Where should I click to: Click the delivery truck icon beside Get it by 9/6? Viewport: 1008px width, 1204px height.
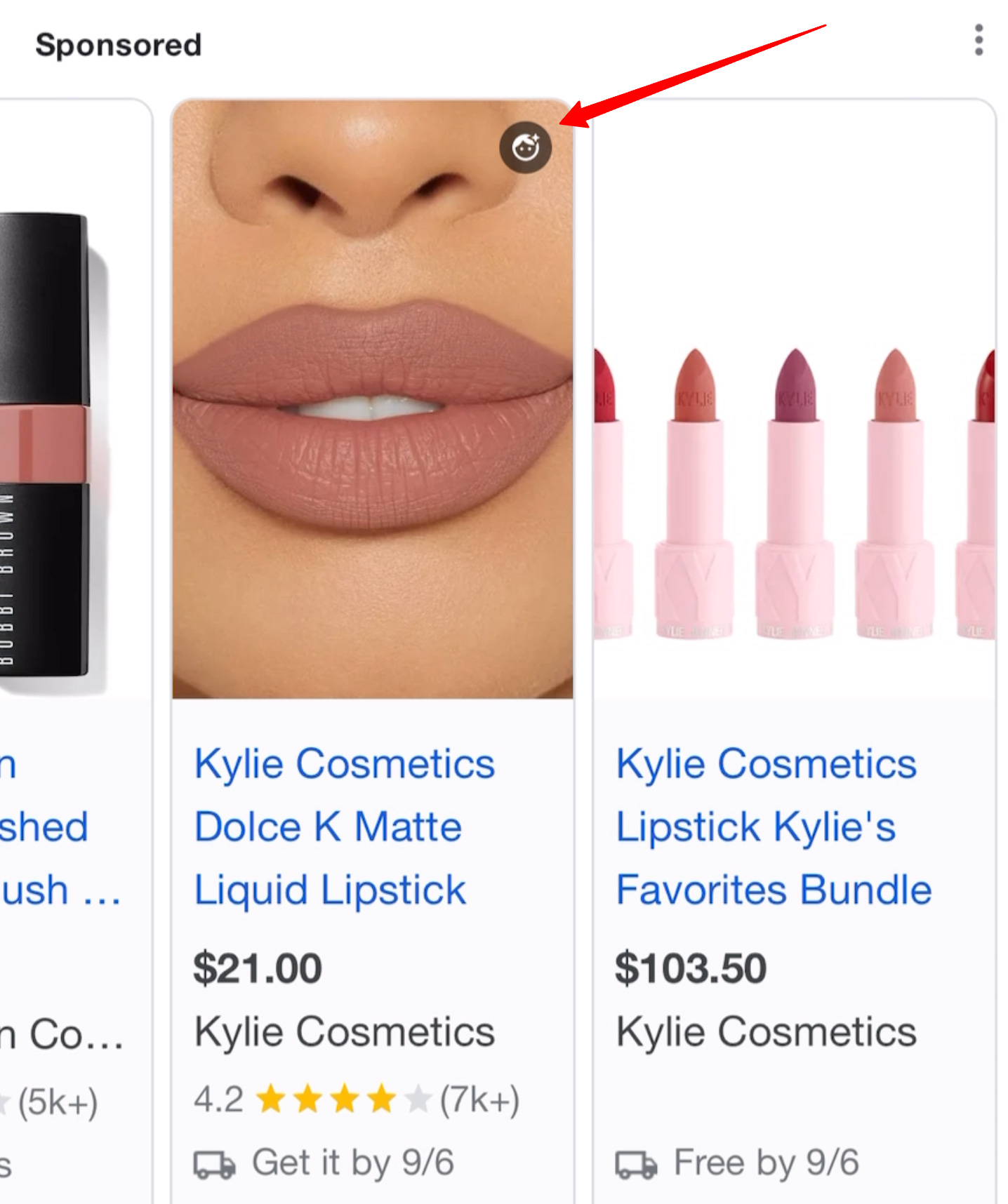coord(214,1163)
